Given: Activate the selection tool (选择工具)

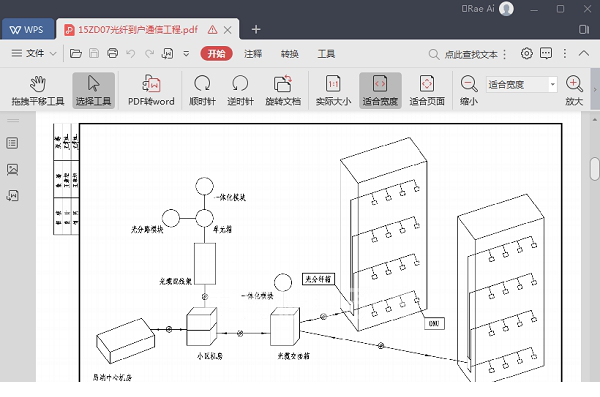Looking at the screenshot, I should click(93, 90).
